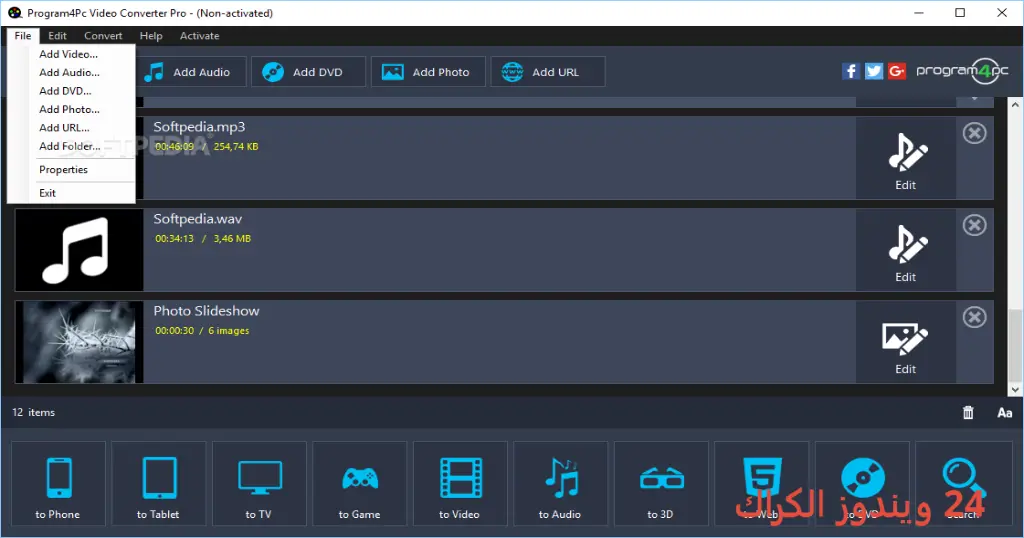Convert to Video format
1024x538 pixels.
pos(460,483)
